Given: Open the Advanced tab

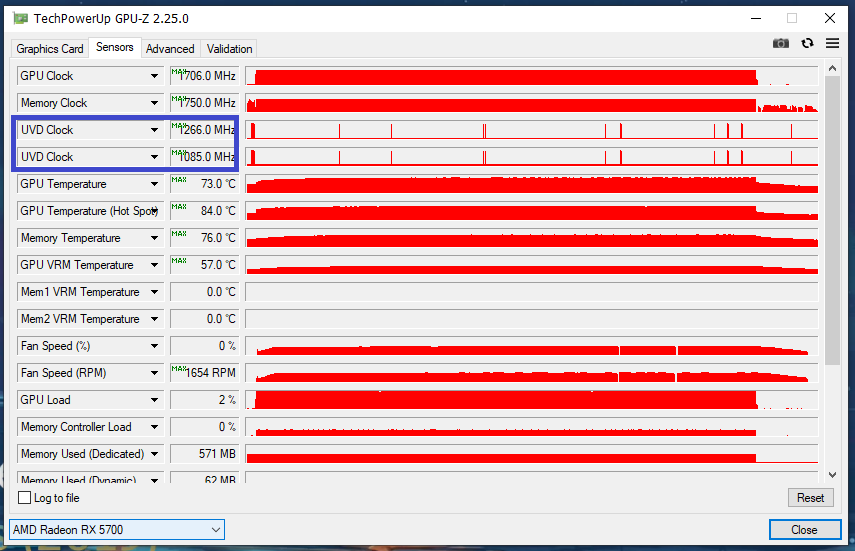Looking at the screenshot, I should [x=170, y=49].
